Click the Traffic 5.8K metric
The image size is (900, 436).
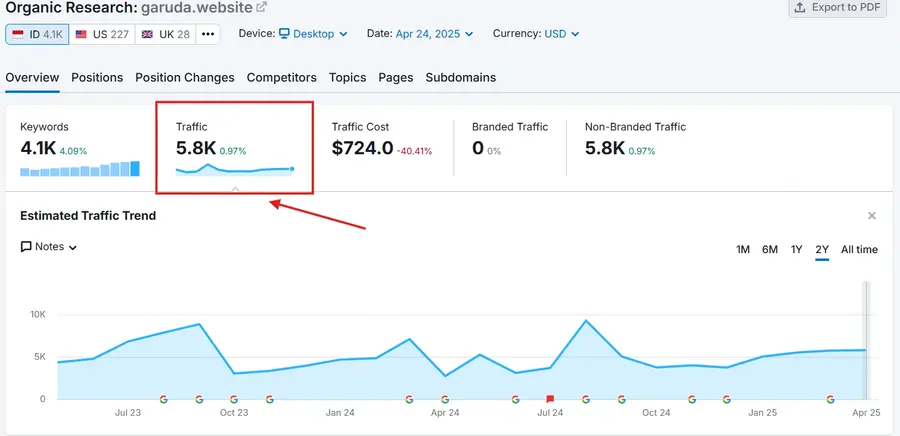(x=196, y=149)
